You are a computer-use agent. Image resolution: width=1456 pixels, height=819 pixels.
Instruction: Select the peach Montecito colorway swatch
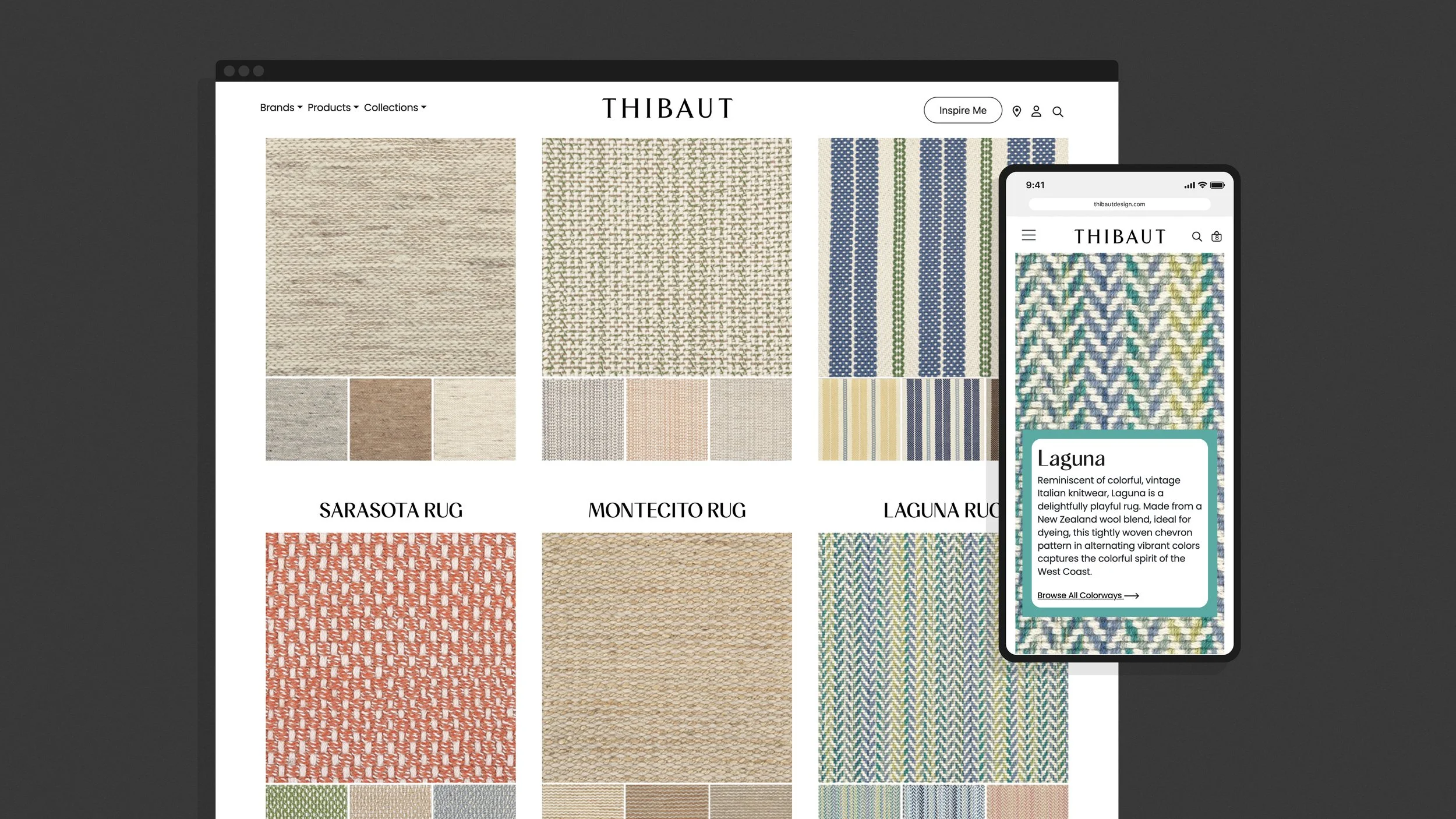tap(667, 419)
